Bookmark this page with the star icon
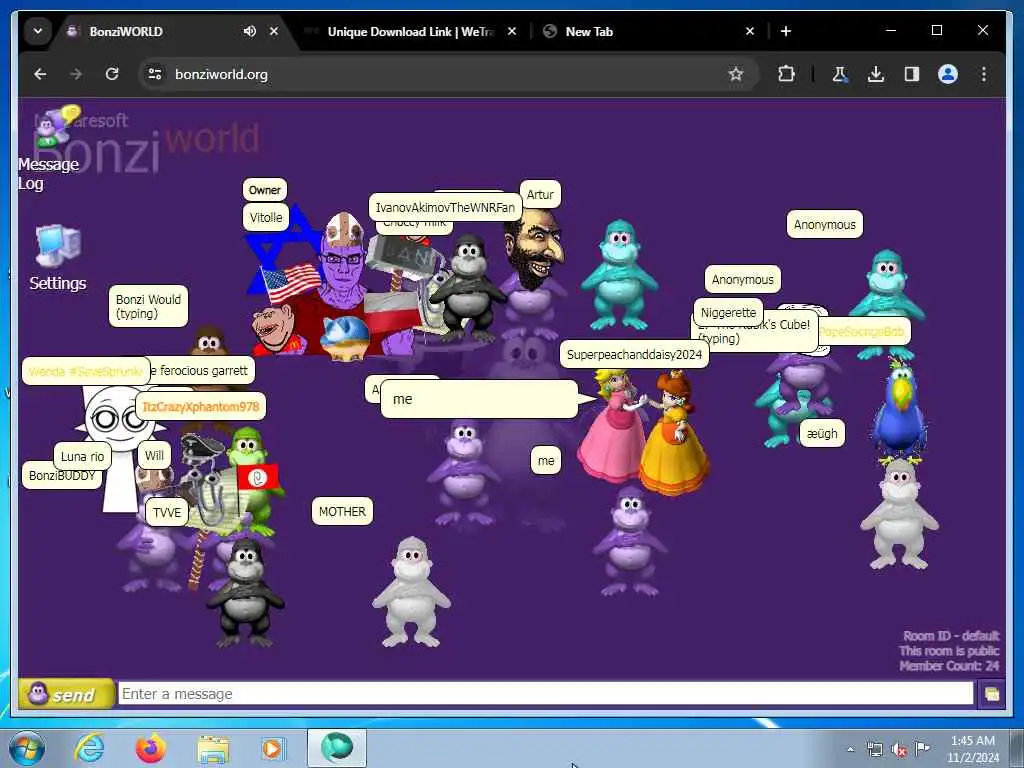Image resolution: width=1024 pixels, height=768 pixels. tap(736, 74)
